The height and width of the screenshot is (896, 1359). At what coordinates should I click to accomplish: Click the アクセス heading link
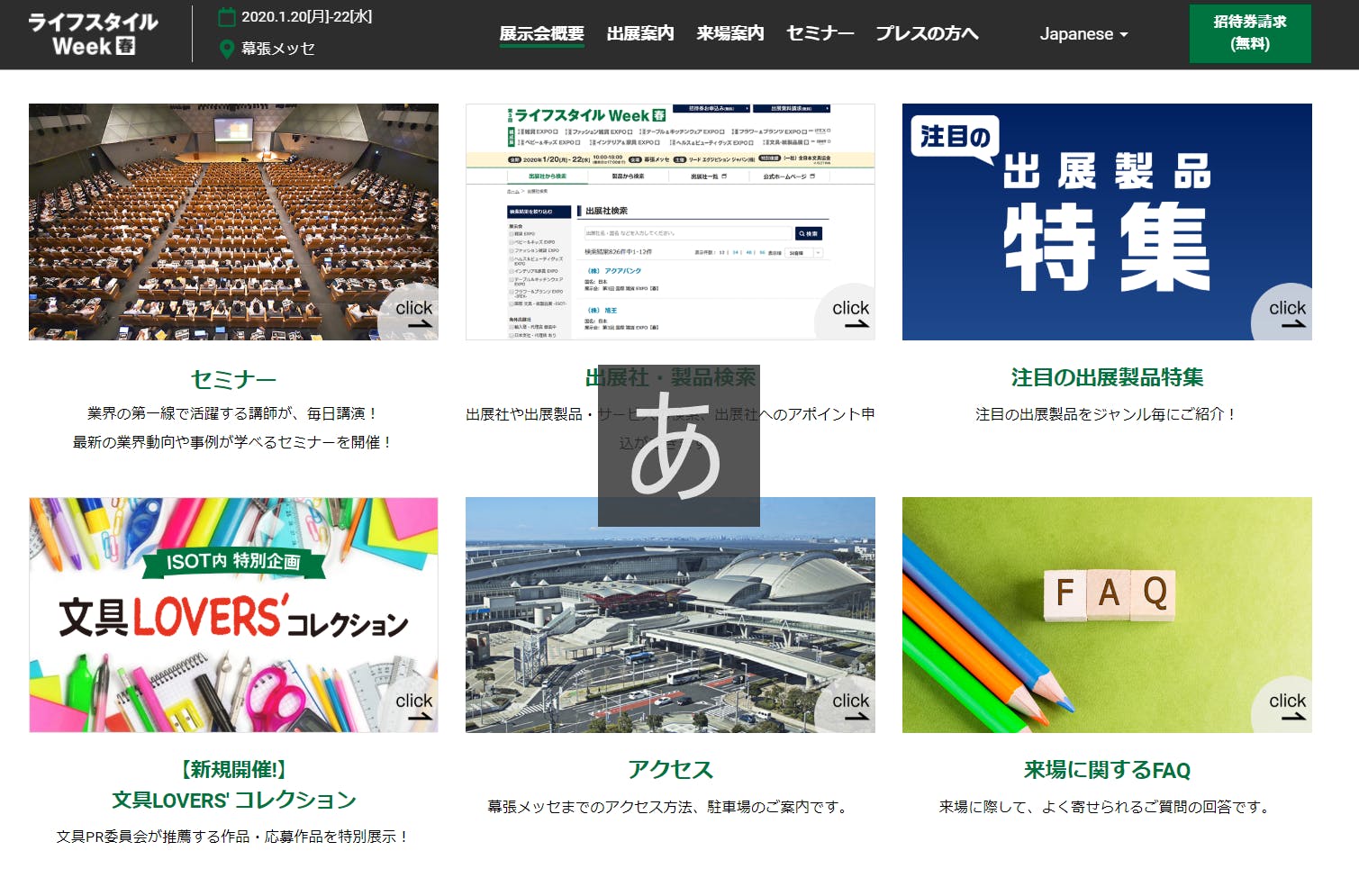tap(670, 770)
